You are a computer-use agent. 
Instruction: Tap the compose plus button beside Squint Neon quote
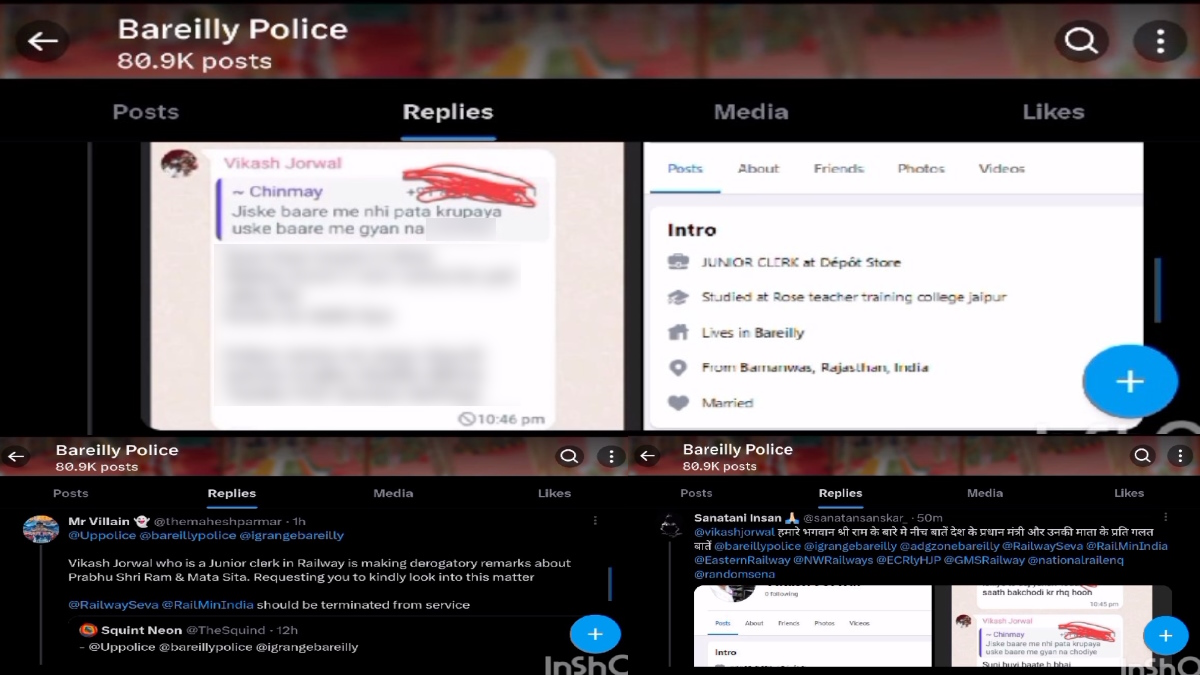point(595,634)
